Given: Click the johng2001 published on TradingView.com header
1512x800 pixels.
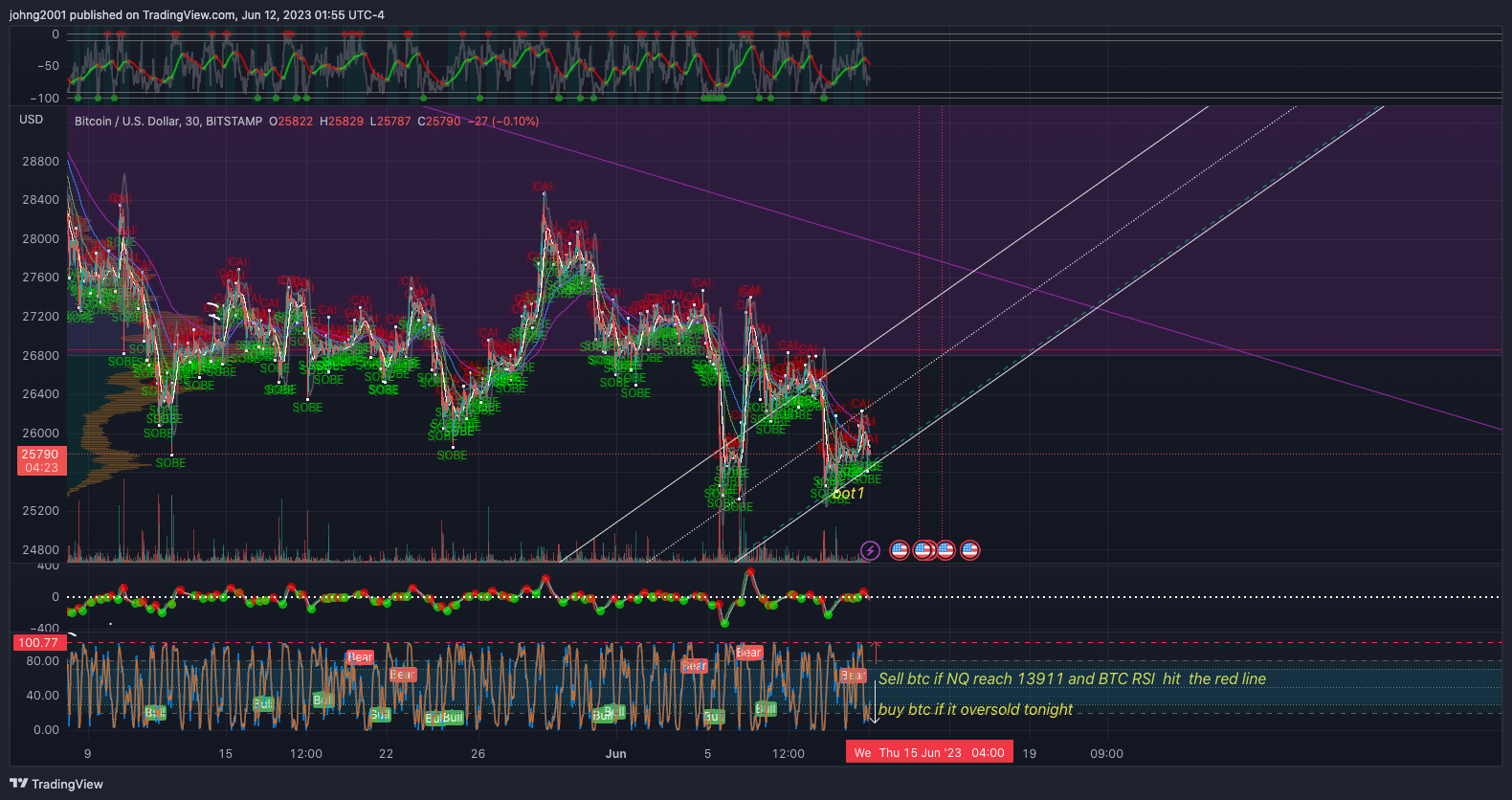Looking at the screenshot, I should [x=197, y=14].
